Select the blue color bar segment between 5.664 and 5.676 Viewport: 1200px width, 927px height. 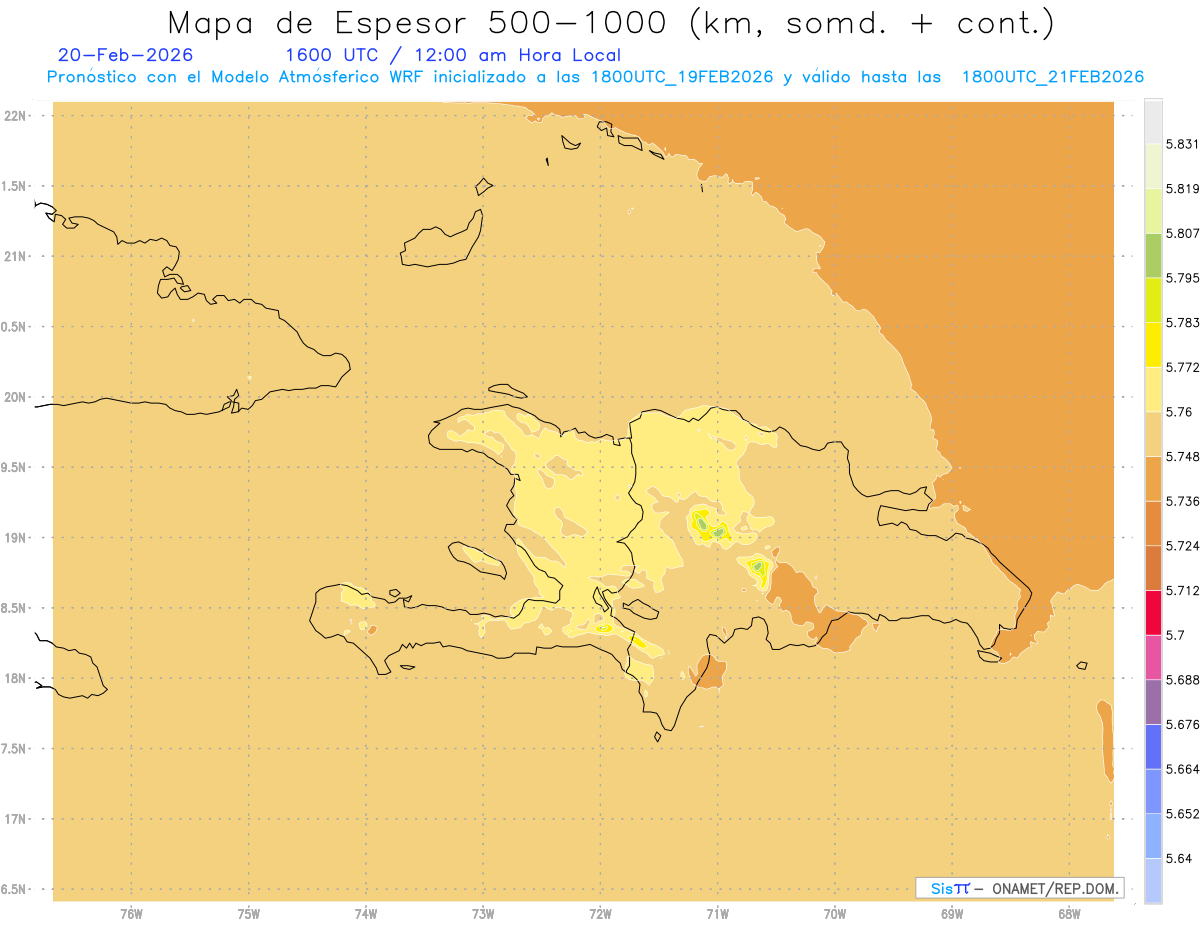point(1153,747)
